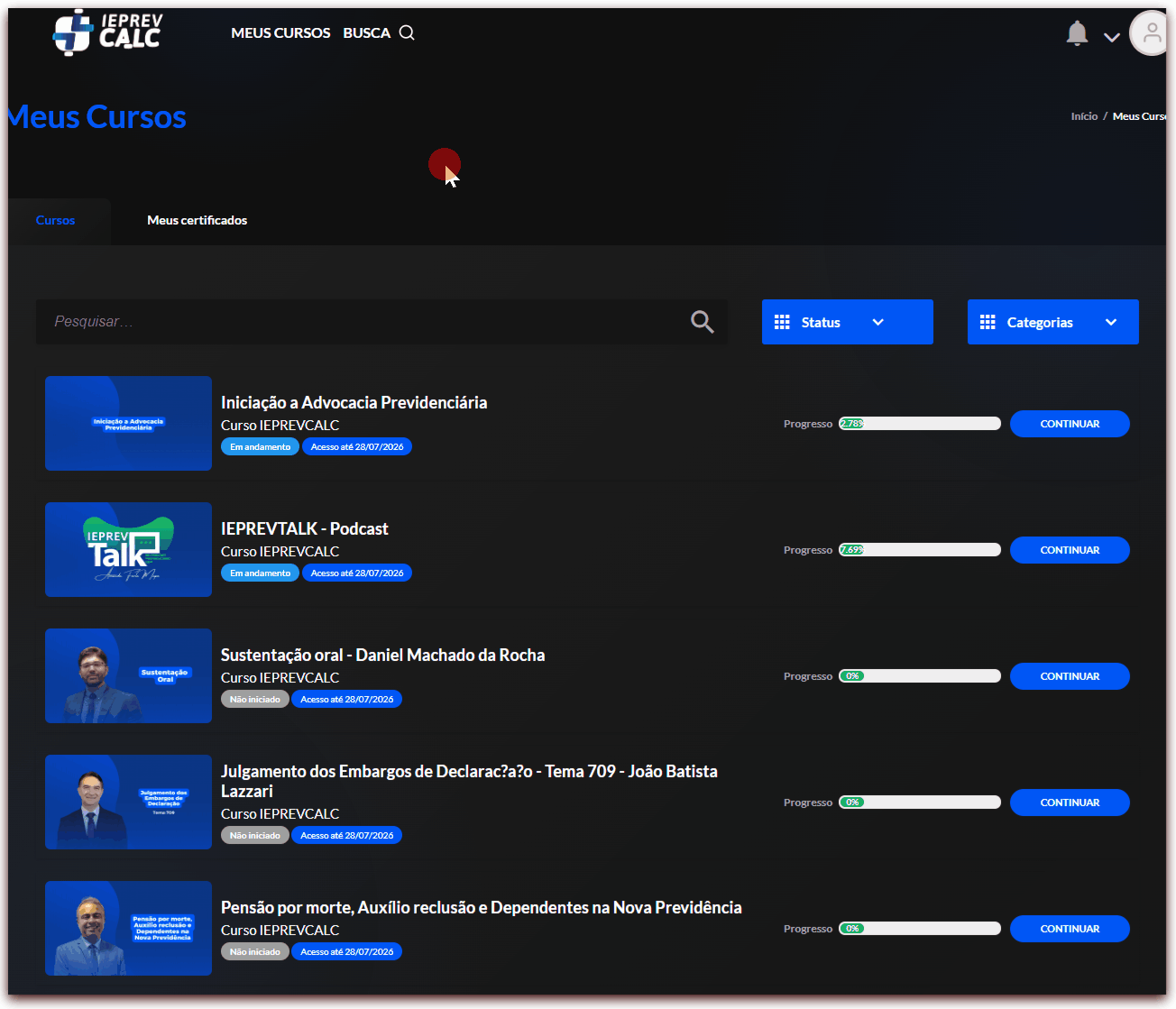
Task: Click Não iniciado badge on Sustentação oral
Action: click(x=254, y=699)
